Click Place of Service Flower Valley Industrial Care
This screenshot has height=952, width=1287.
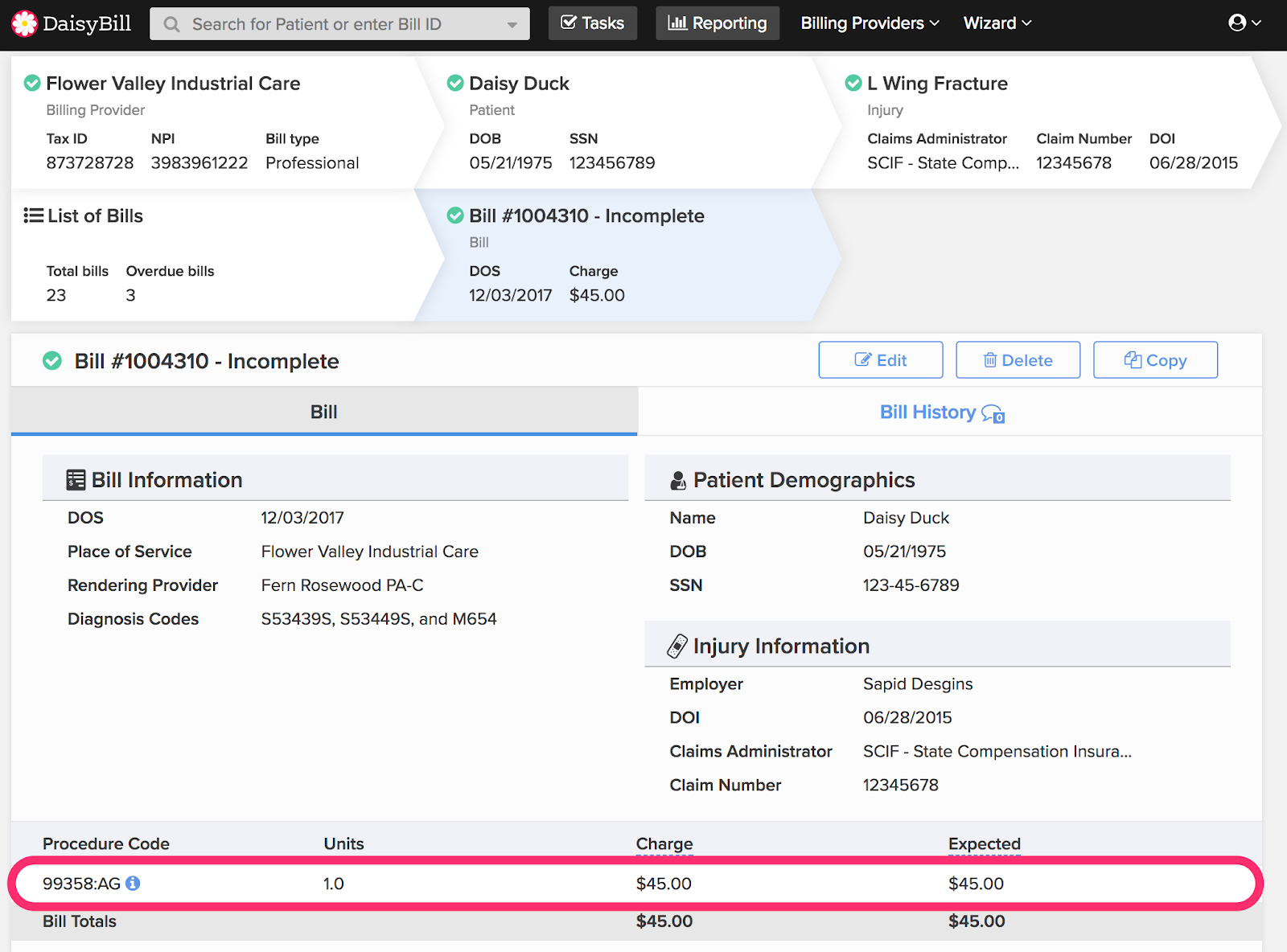[370, 552]
